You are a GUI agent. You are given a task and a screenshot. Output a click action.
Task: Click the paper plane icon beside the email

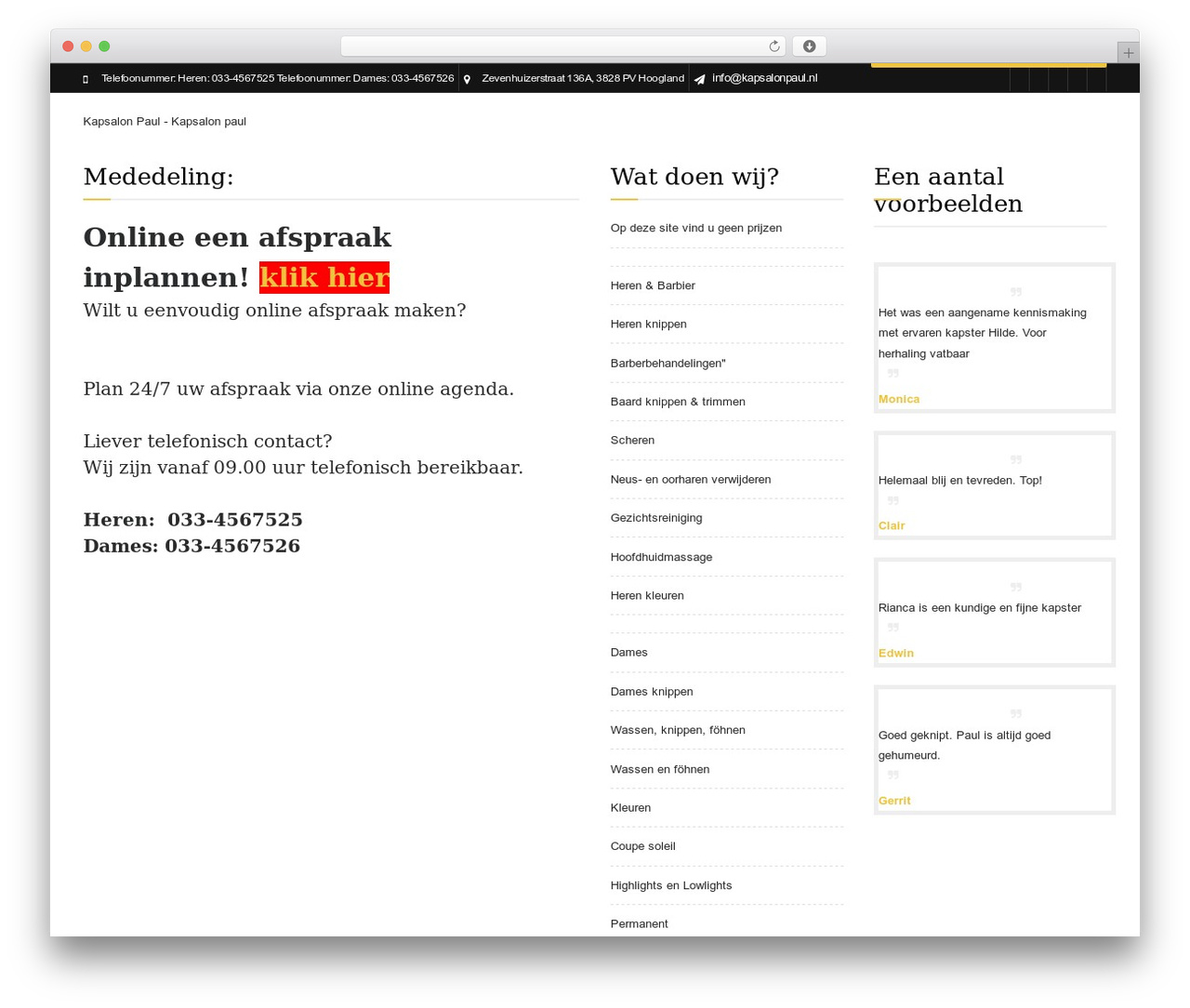click(699, 79)
